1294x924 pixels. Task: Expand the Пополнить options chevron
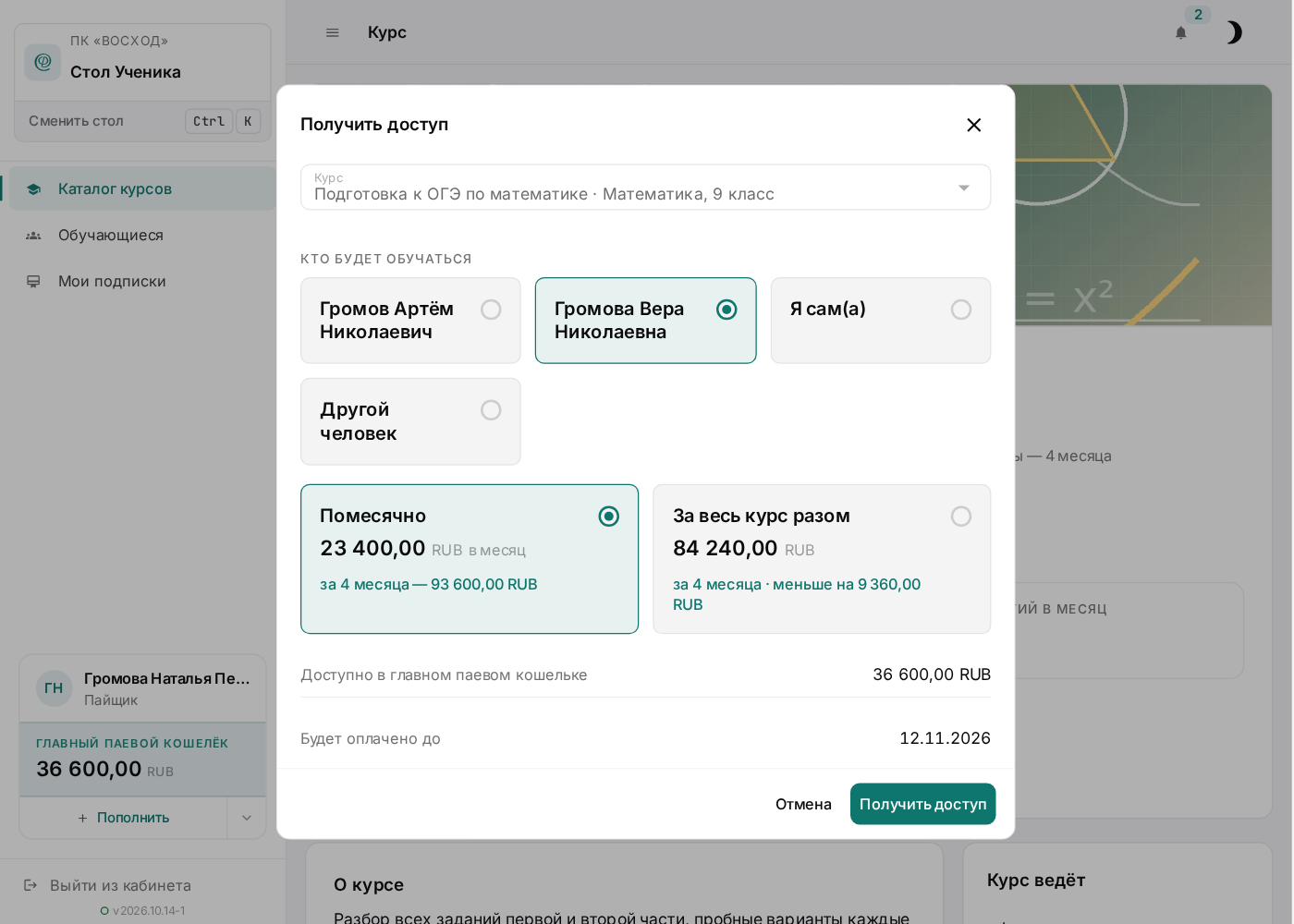247,818
